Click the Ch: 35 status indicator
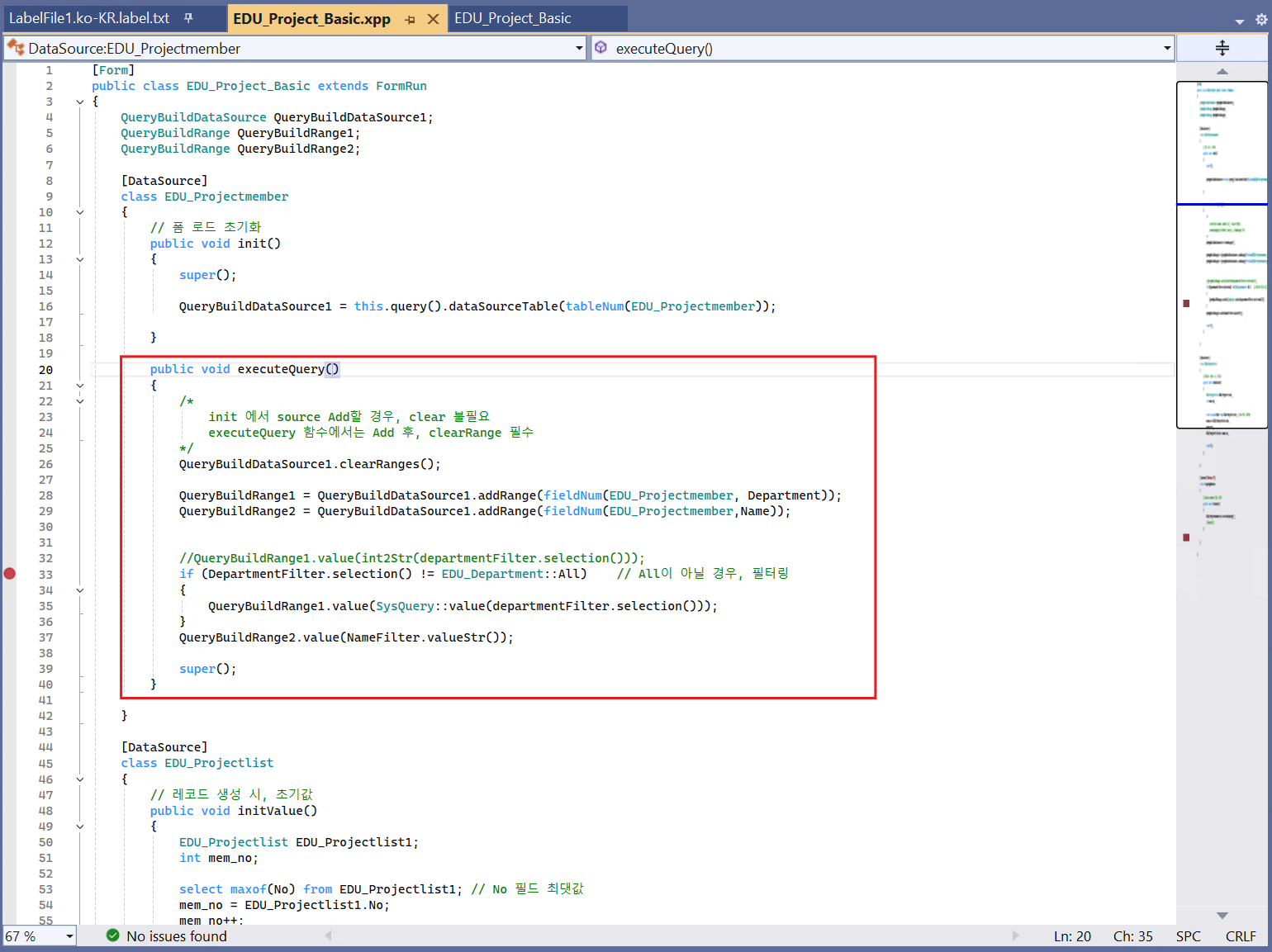The image size is (1272, 952). pyautogui.click(x=1132, y=936)
